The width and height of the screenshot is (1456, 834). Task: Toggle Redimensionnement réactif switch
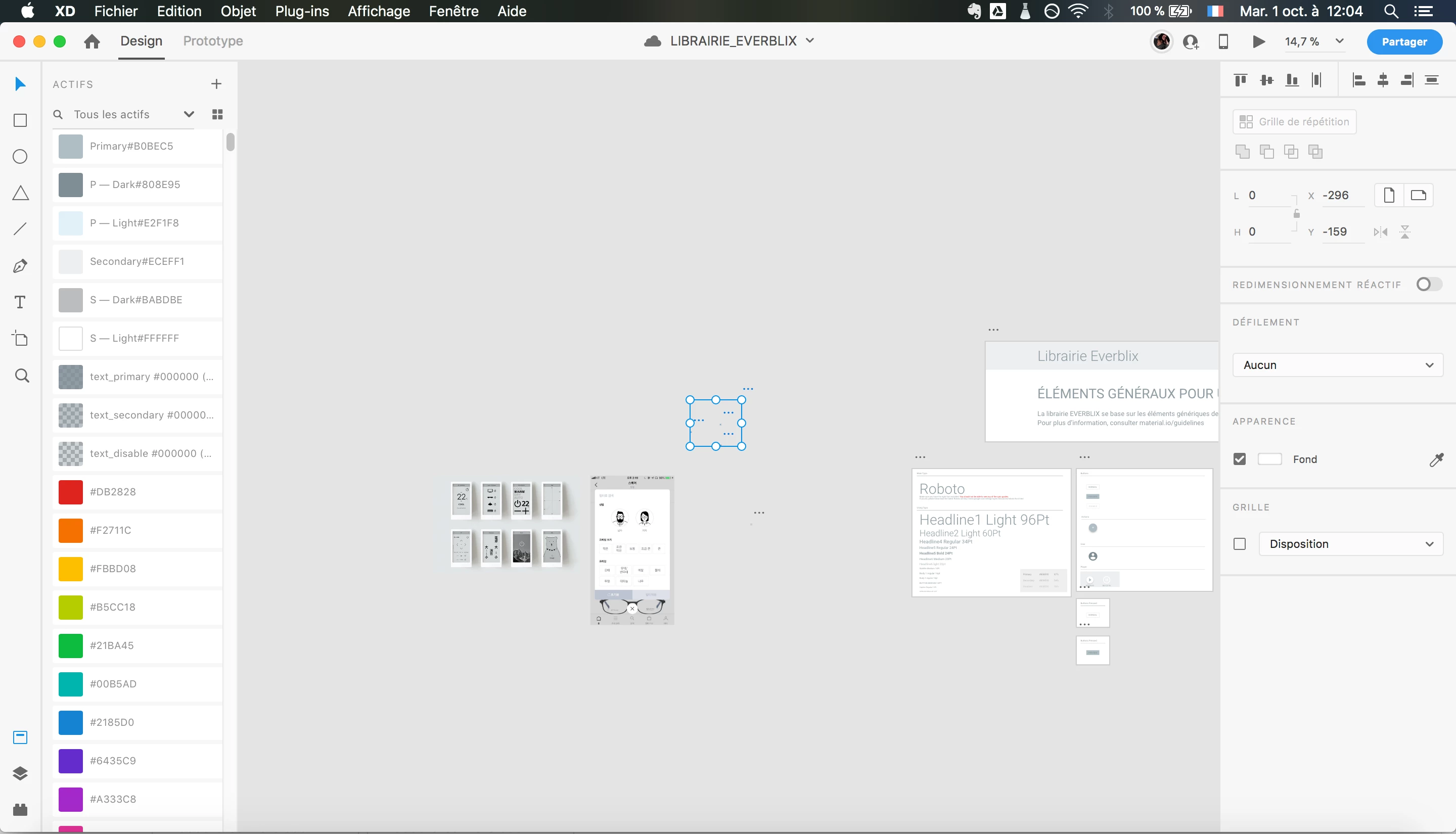coord(1429,284)
